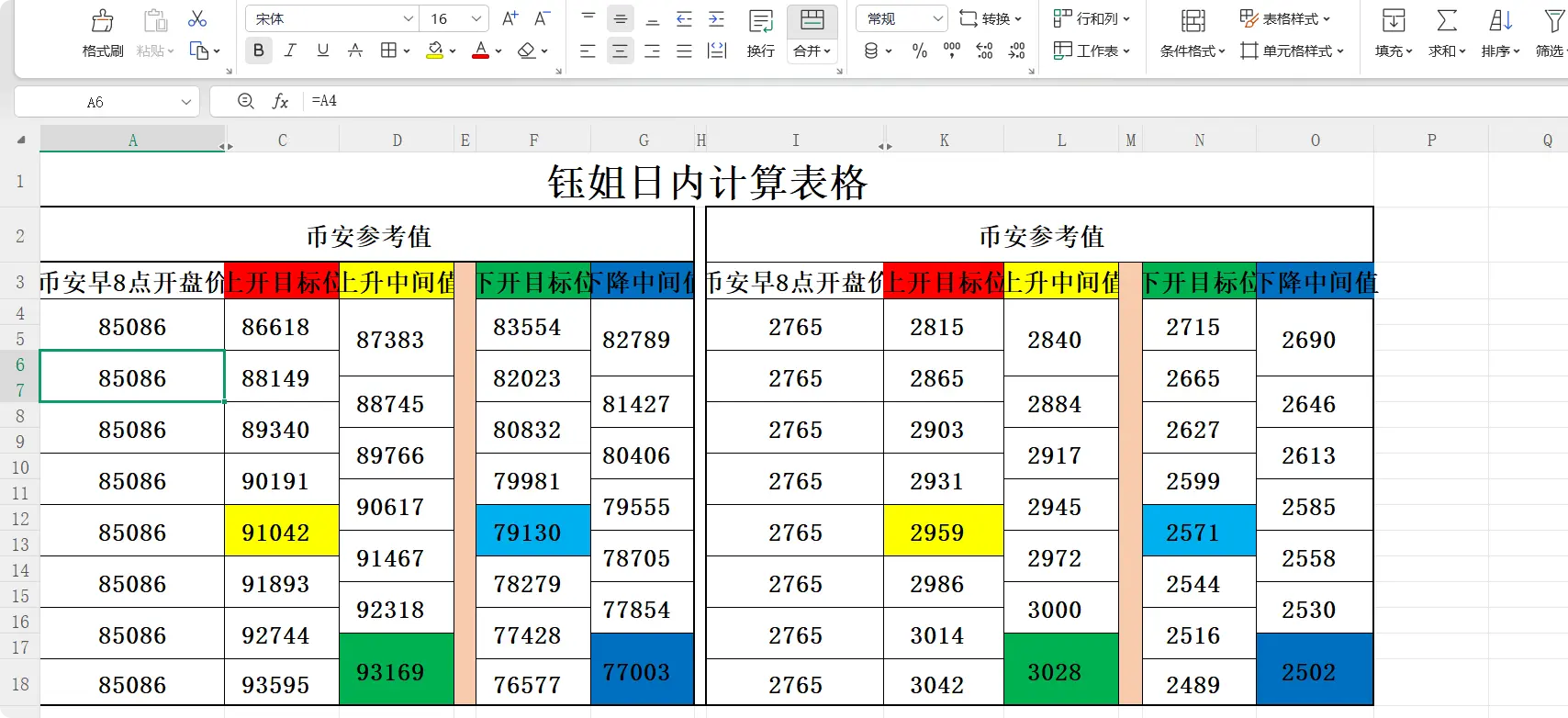Click the Copy icon below the scissors
Viewport: 1568px width, 718px height.
click(199, 50)
